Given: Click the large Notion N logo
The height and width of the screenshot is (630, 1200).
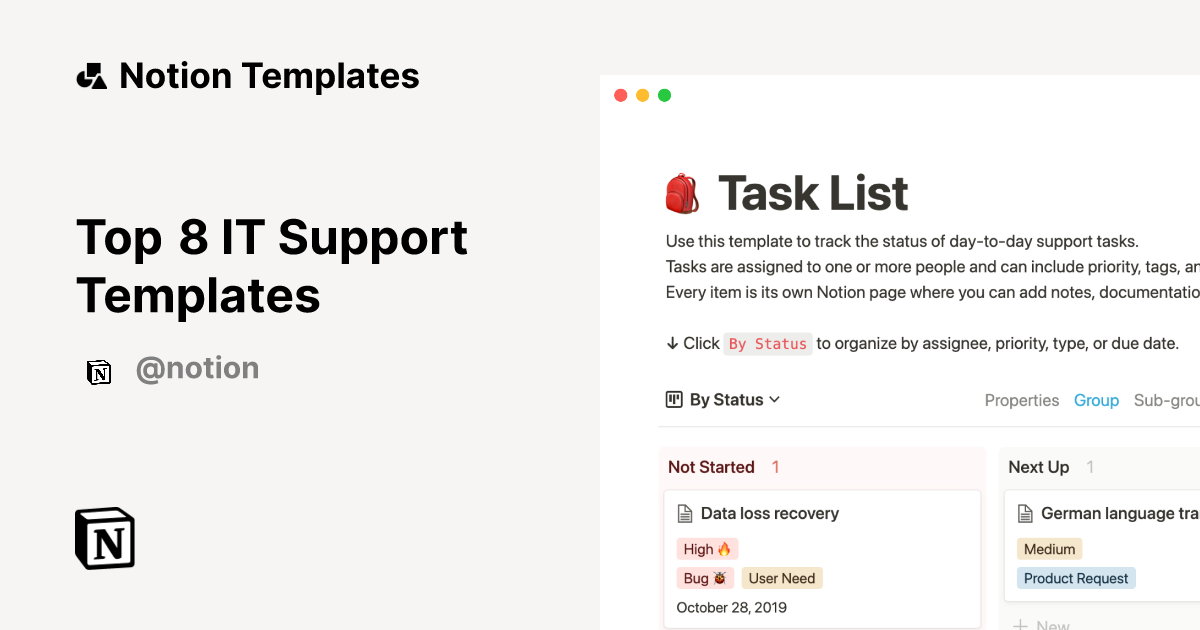Looking at the screenshot, I should 104,538.
